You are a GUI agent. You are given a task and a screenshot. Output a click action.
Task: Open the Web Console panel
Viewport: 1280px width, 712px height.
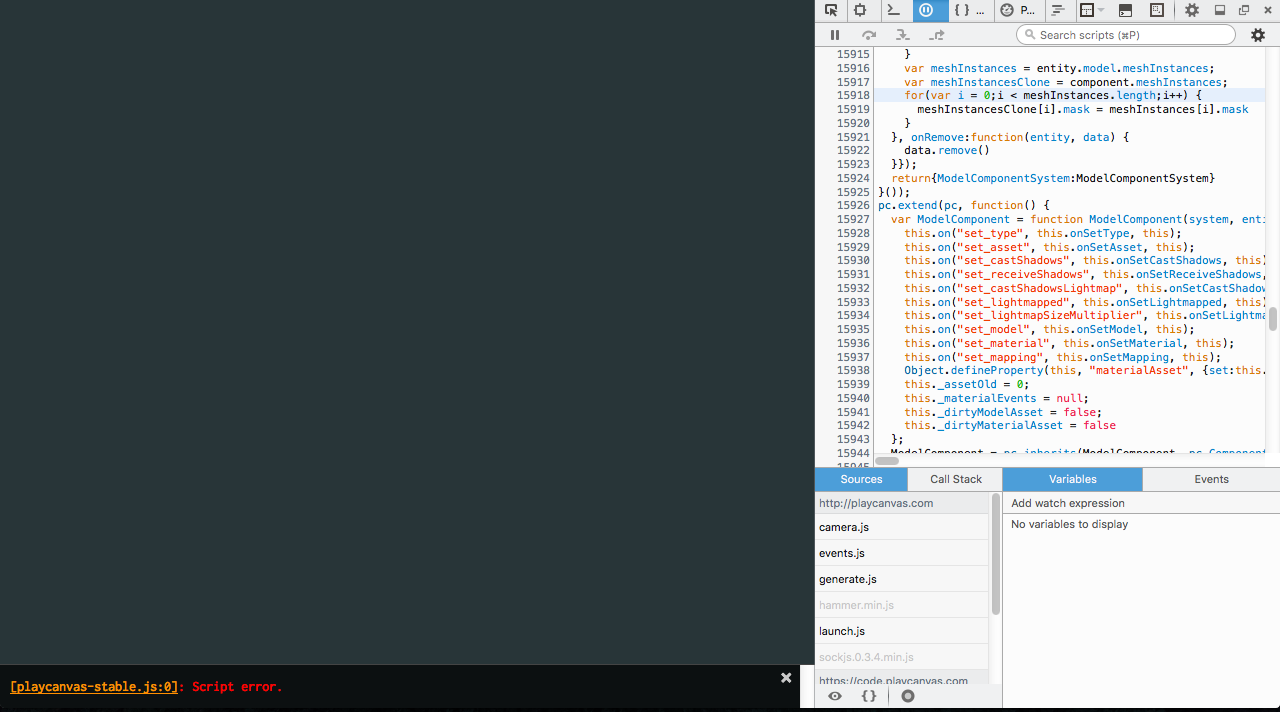coord(893,10)
